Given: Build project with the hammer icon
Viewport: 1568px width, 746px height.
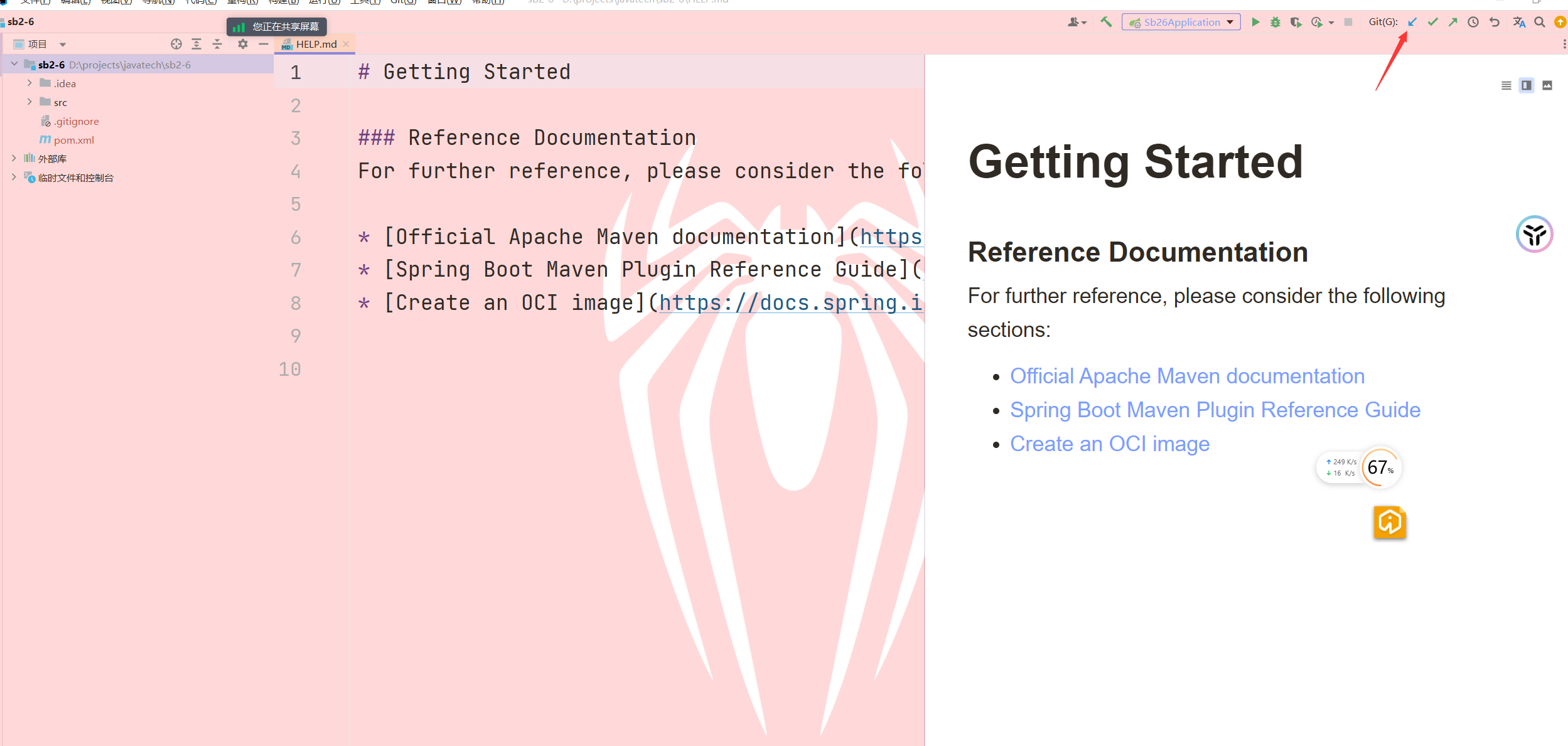Looking at the screenshot, I should 1106,22.
